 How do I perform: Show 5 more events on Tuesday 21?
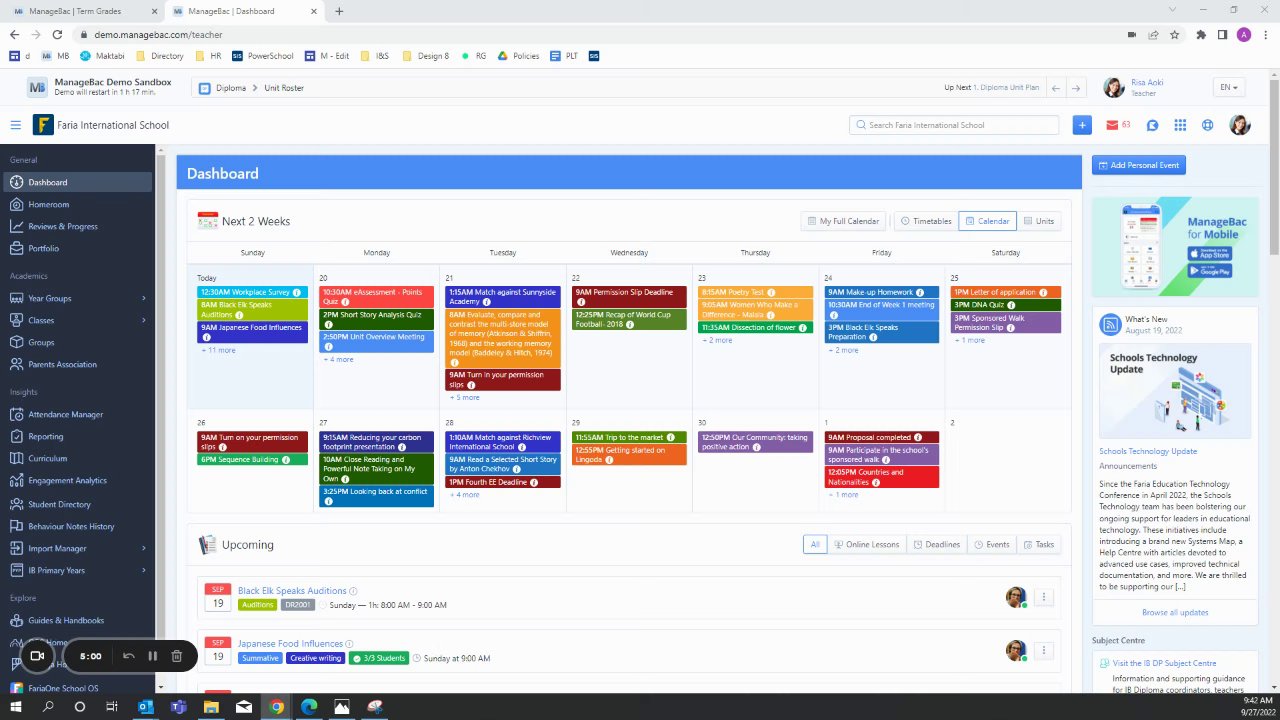pyautogui.click(x=465, y=397)
